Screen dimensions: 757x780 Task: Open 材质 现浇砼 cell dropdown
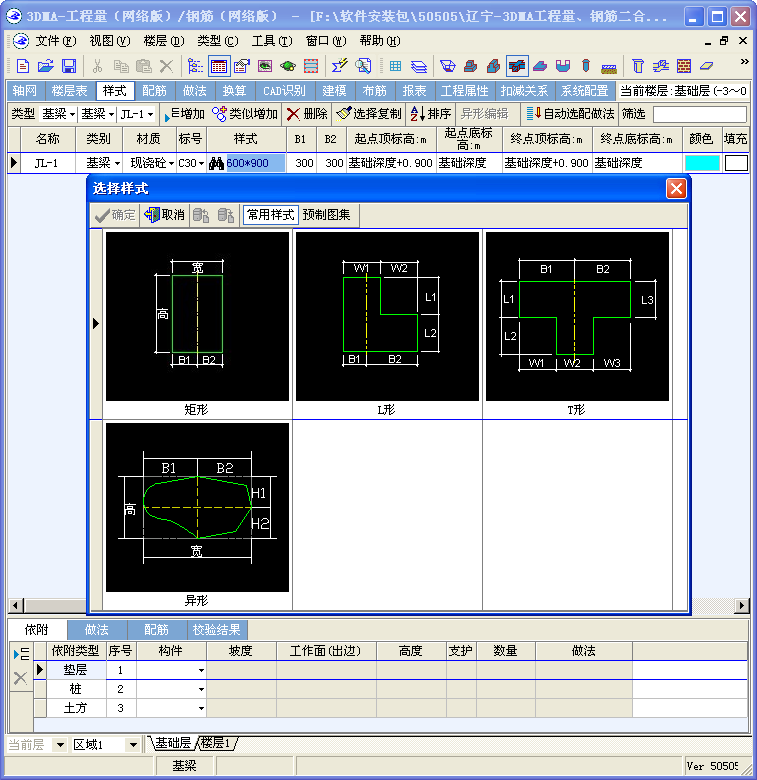point(171,163)
